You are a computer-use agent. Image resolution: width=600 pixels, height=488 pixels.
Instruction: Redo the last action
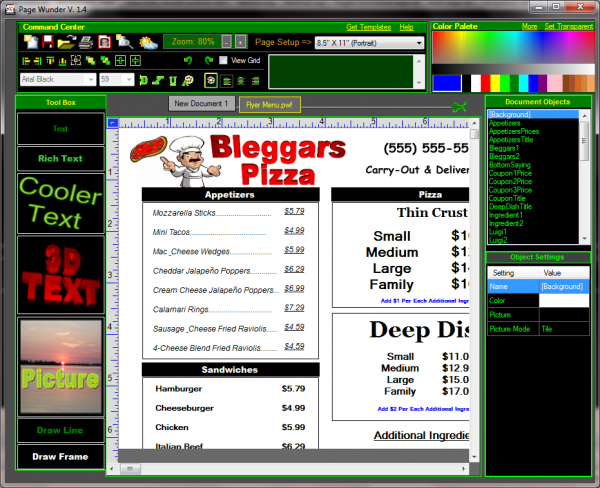(x=209, y=60)
